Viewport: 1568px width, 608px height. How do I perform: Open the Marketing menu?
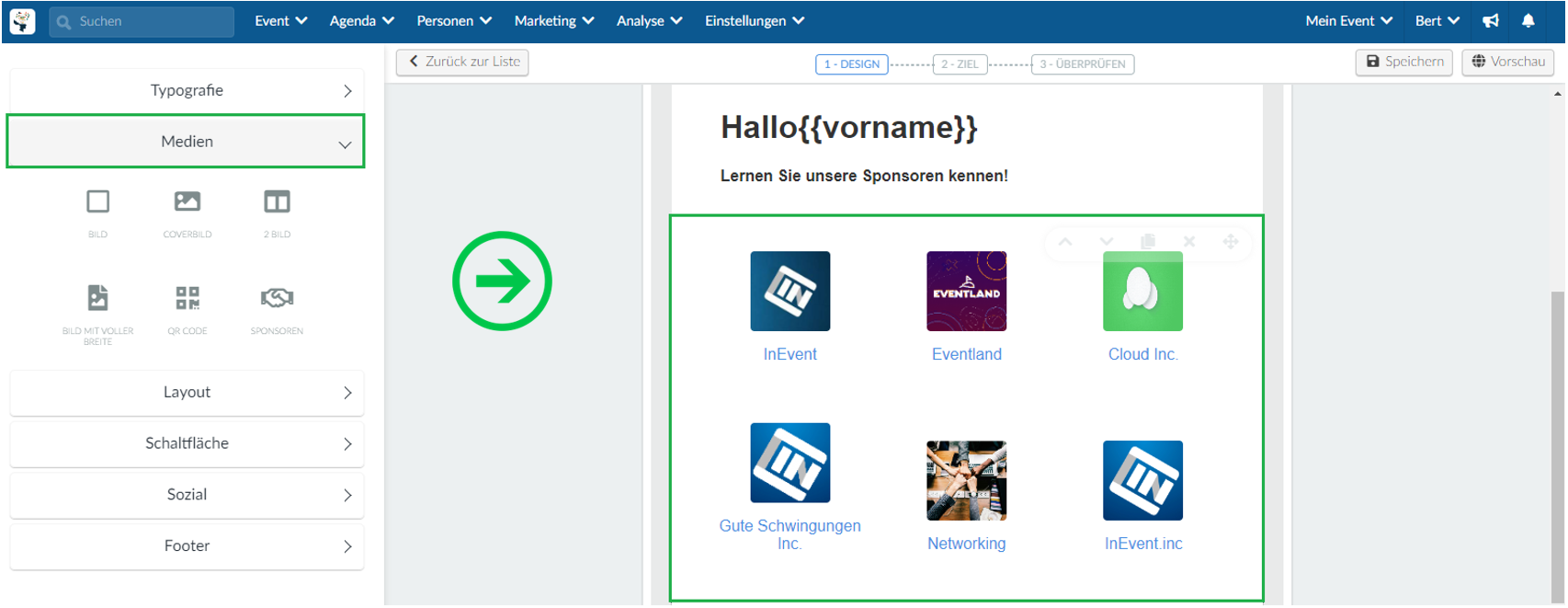[x=554, y=20]
